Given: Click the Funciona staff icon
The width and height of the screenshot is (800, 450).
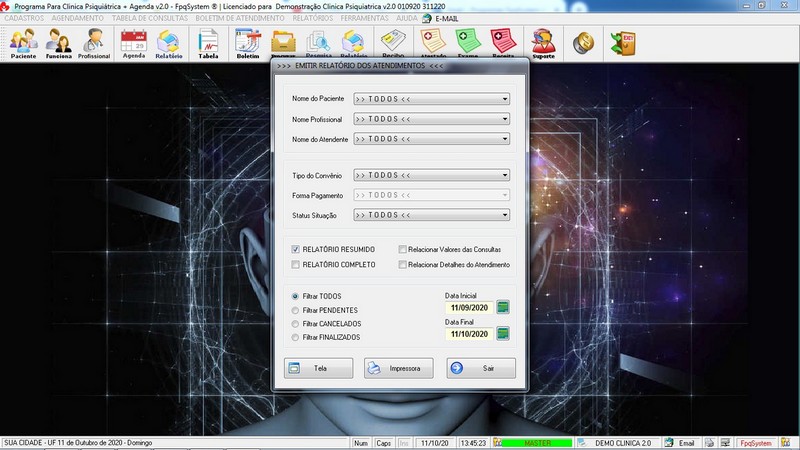Looking at the screenshot, I should point(59,44).
